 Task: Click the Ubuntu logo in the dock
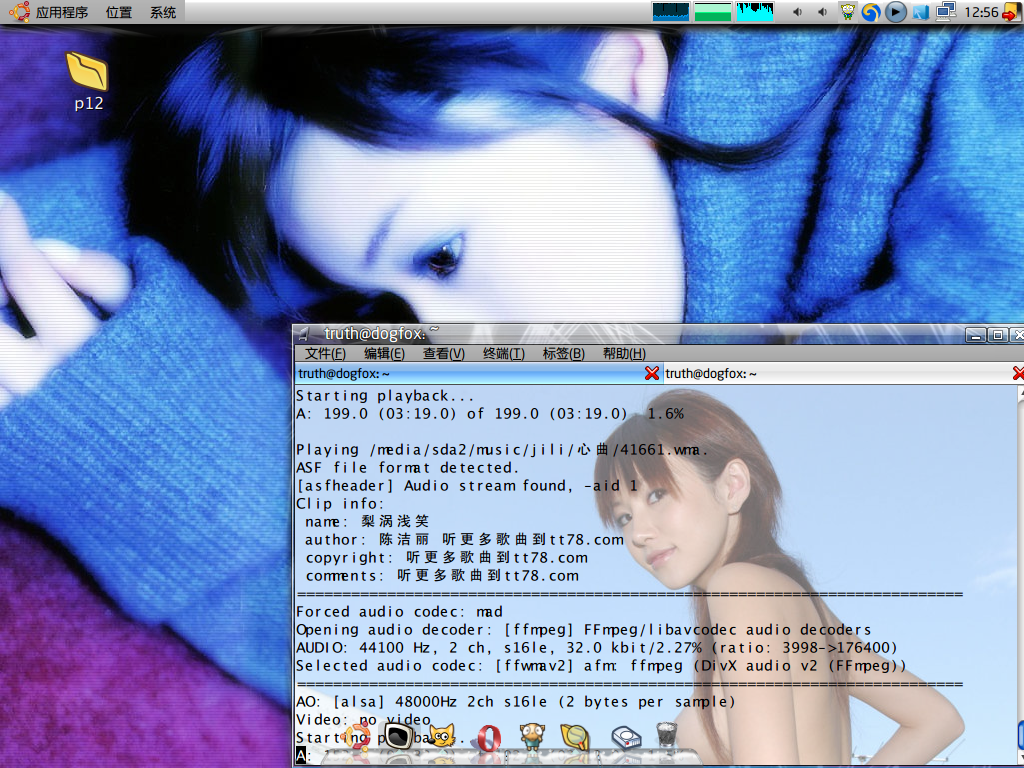(357, 738)
